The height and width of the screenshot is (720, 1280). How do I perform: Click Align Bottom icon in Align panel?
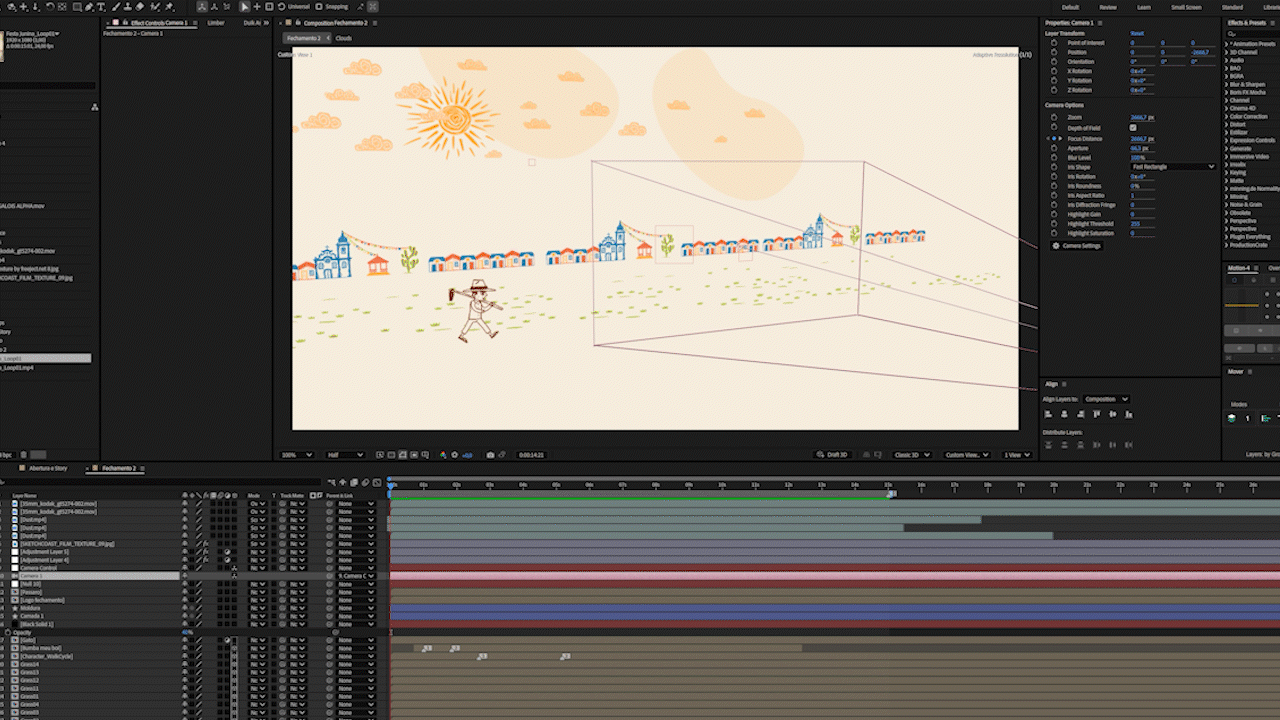[x=1129, y=414]
